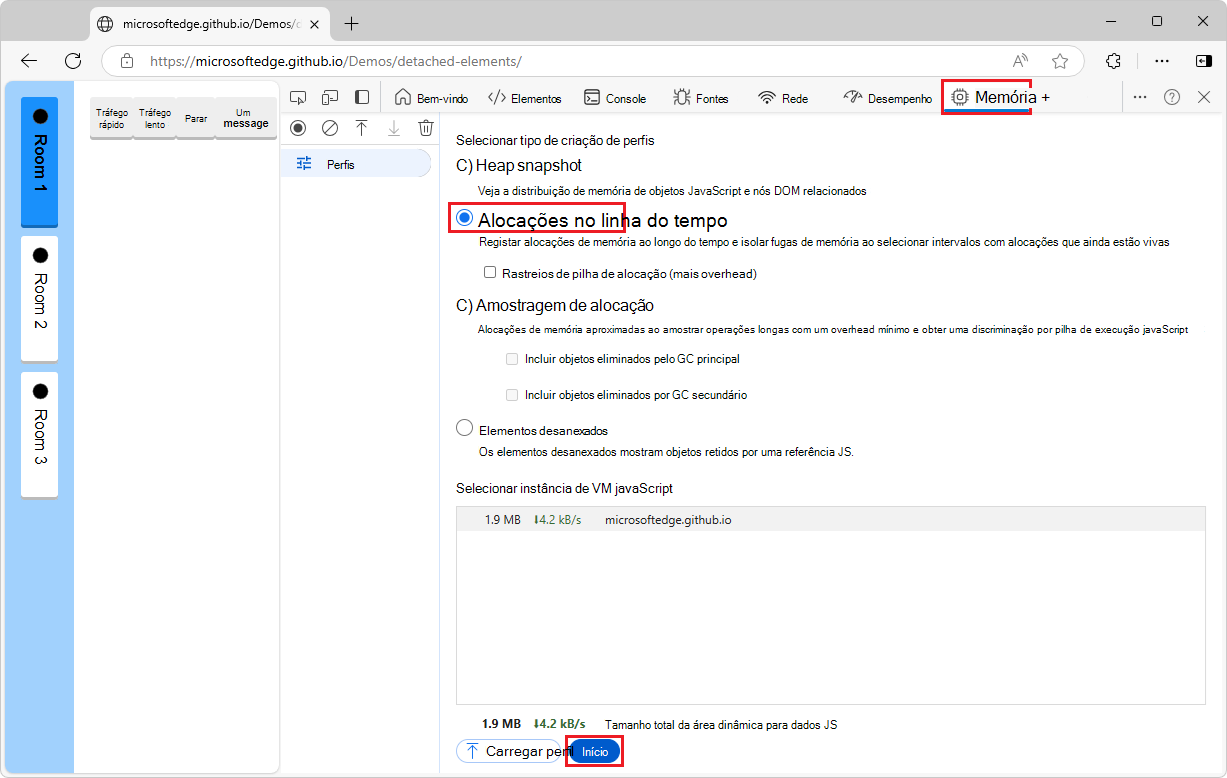Toggle the browser sidebar icon
This screenshot has height=778, width=1227.
click(1203, 61)
